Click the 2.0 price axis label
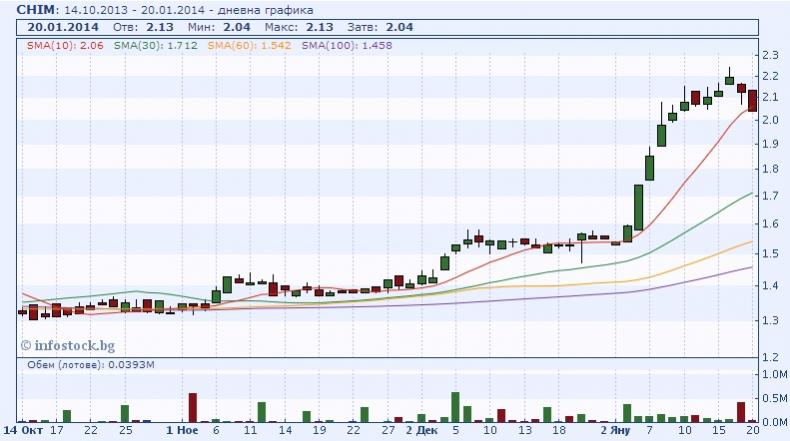790x441 pixels. 770,120
